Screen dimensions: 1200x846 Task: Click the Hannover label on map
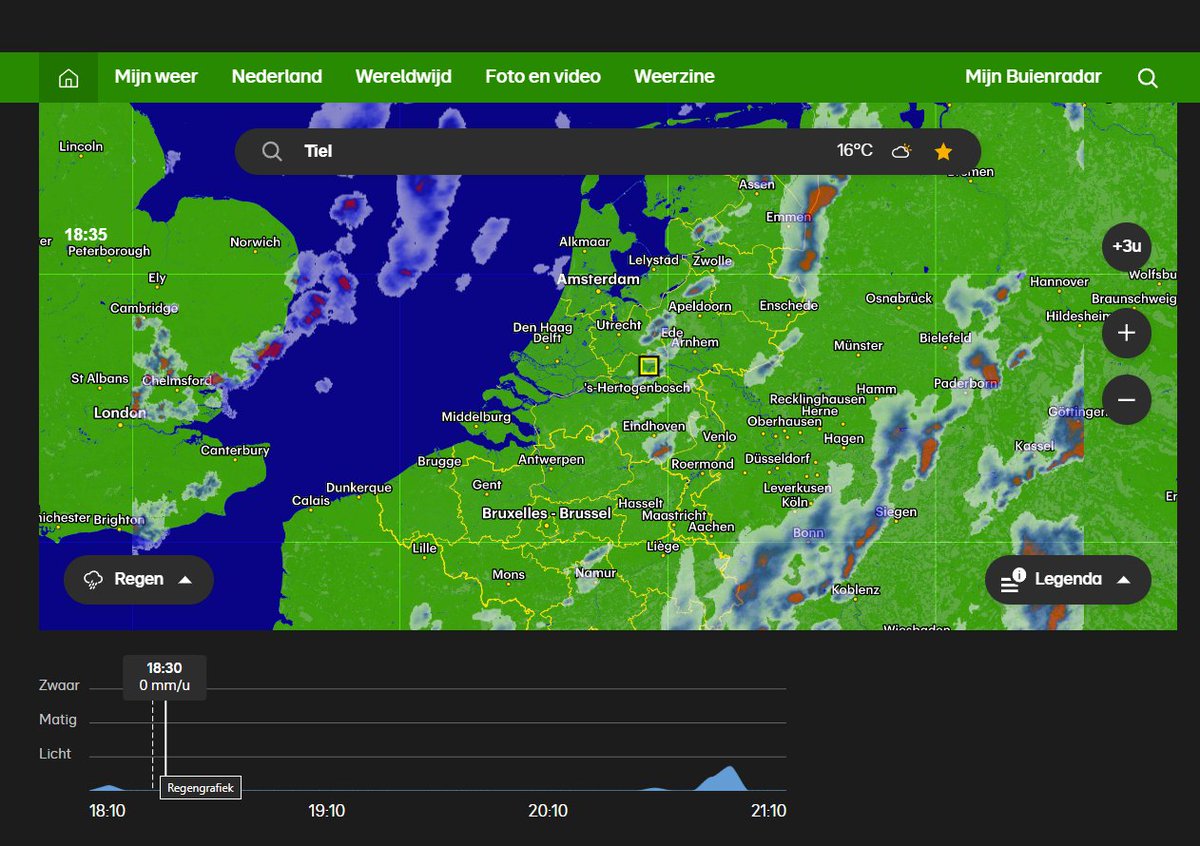1059,282
